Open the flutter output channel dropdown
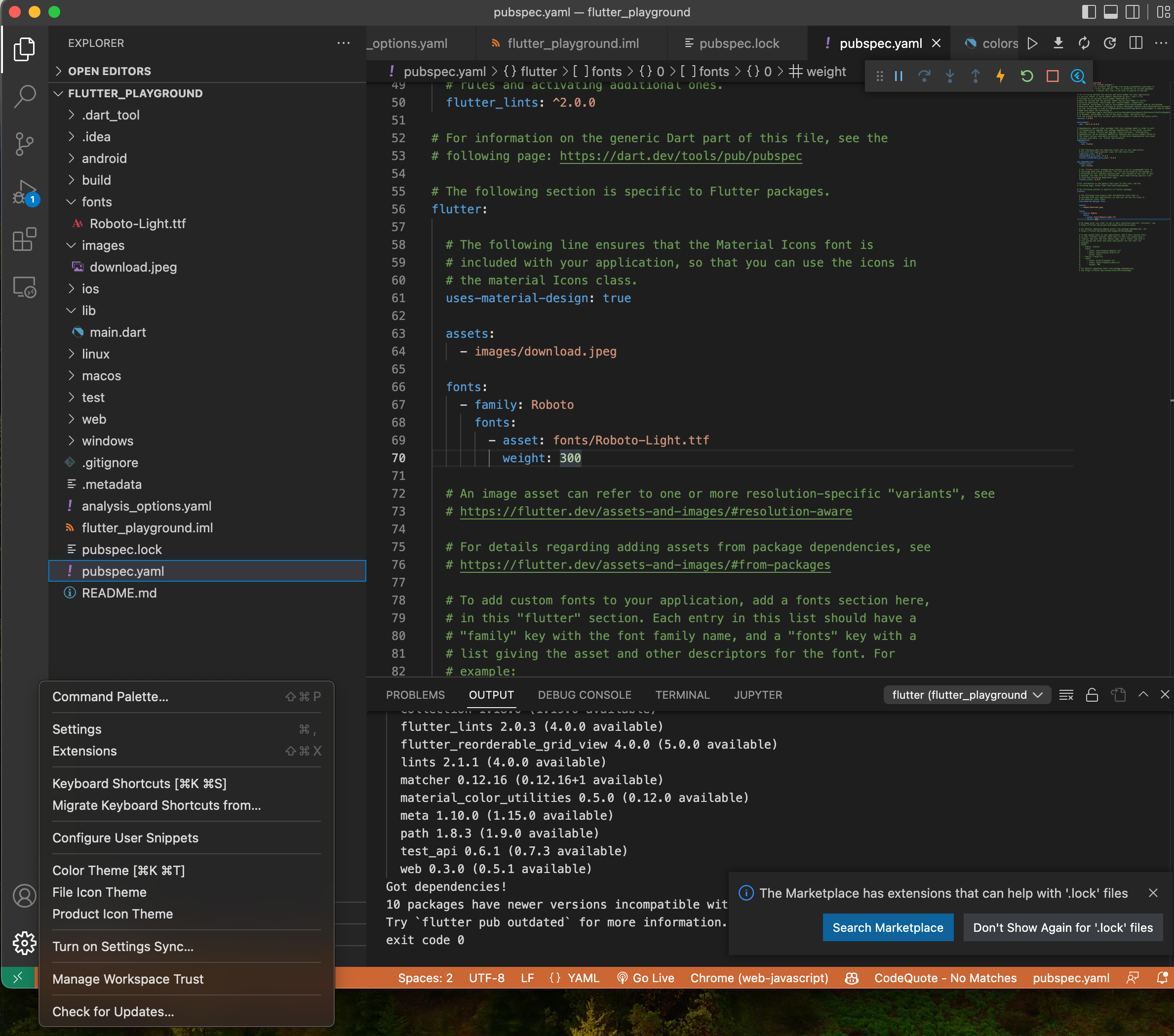 point(967,695)
